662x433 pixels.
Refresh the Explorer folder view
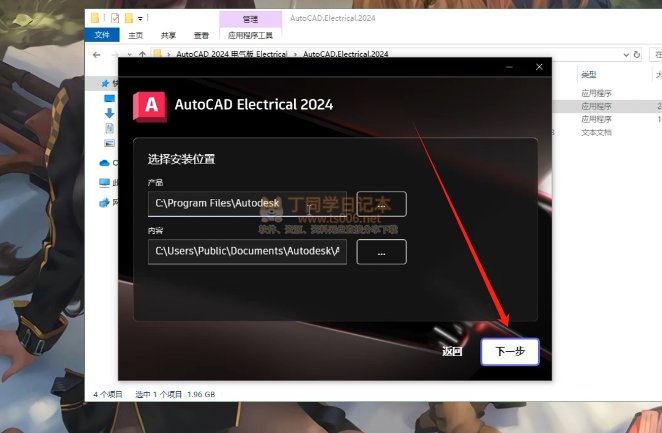637,55
